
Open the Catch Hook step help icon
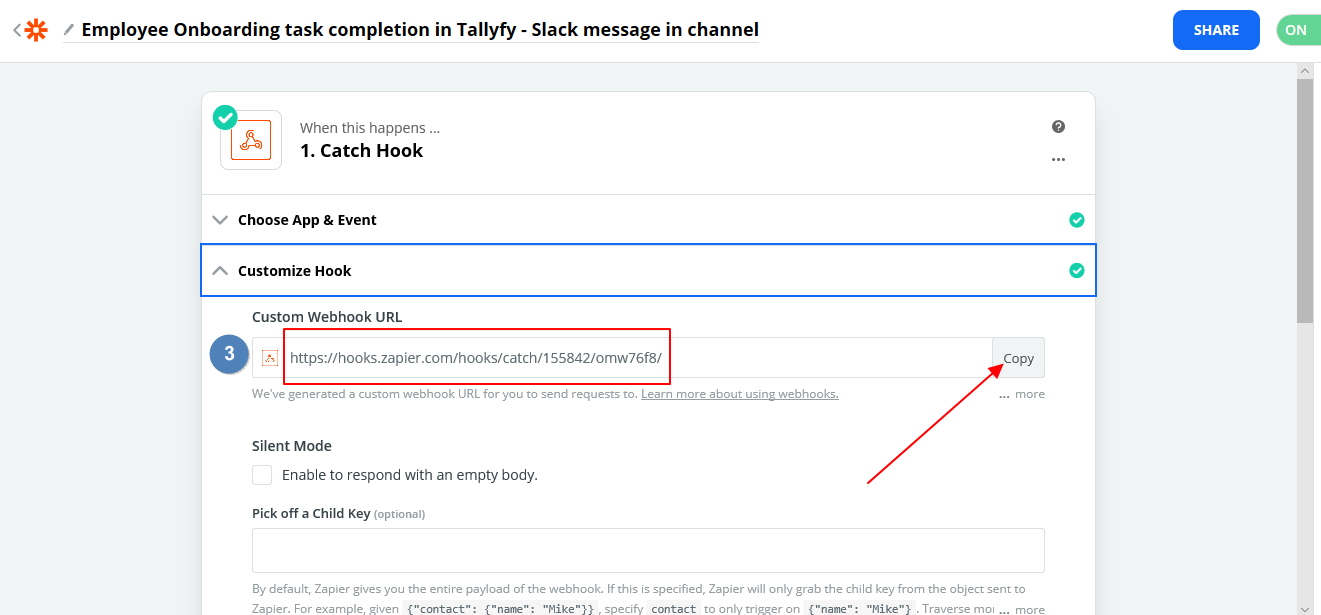(1058, 126)
